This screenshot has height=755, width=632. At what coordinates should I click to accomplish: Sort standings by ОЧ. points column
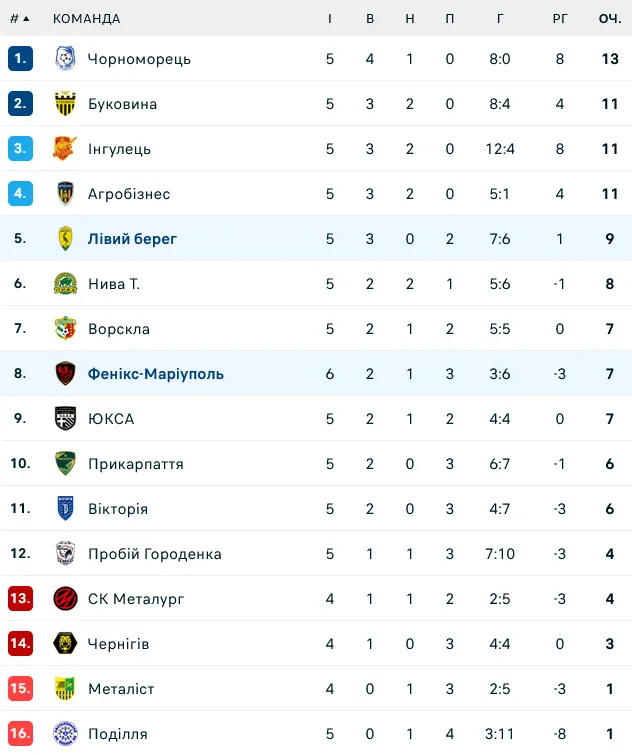click(x=610, y=19)
